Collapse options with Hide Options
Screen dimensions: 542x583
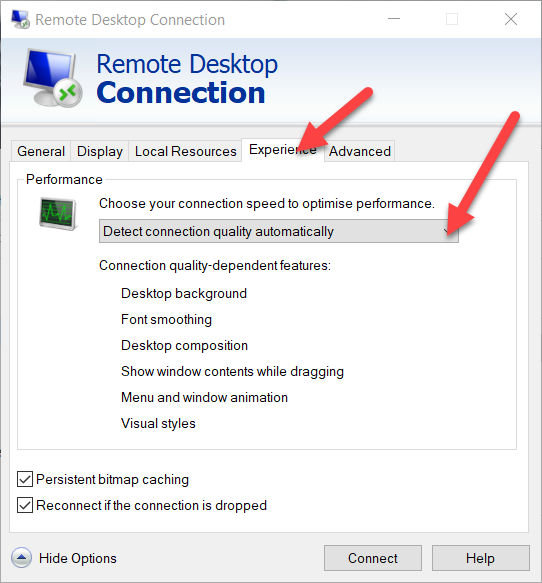tap(78, 558)
